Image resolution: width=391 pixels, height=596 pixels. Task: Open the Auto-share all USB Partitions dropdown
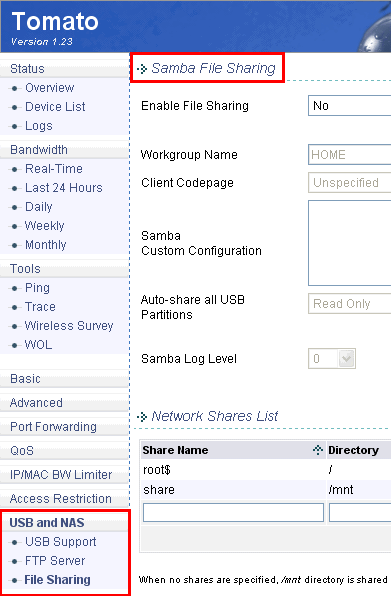point(350,303)
